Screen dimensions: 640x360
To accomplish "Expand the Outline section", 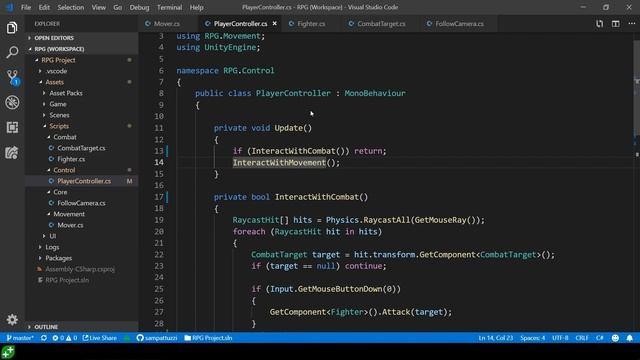I will point(82,327).
